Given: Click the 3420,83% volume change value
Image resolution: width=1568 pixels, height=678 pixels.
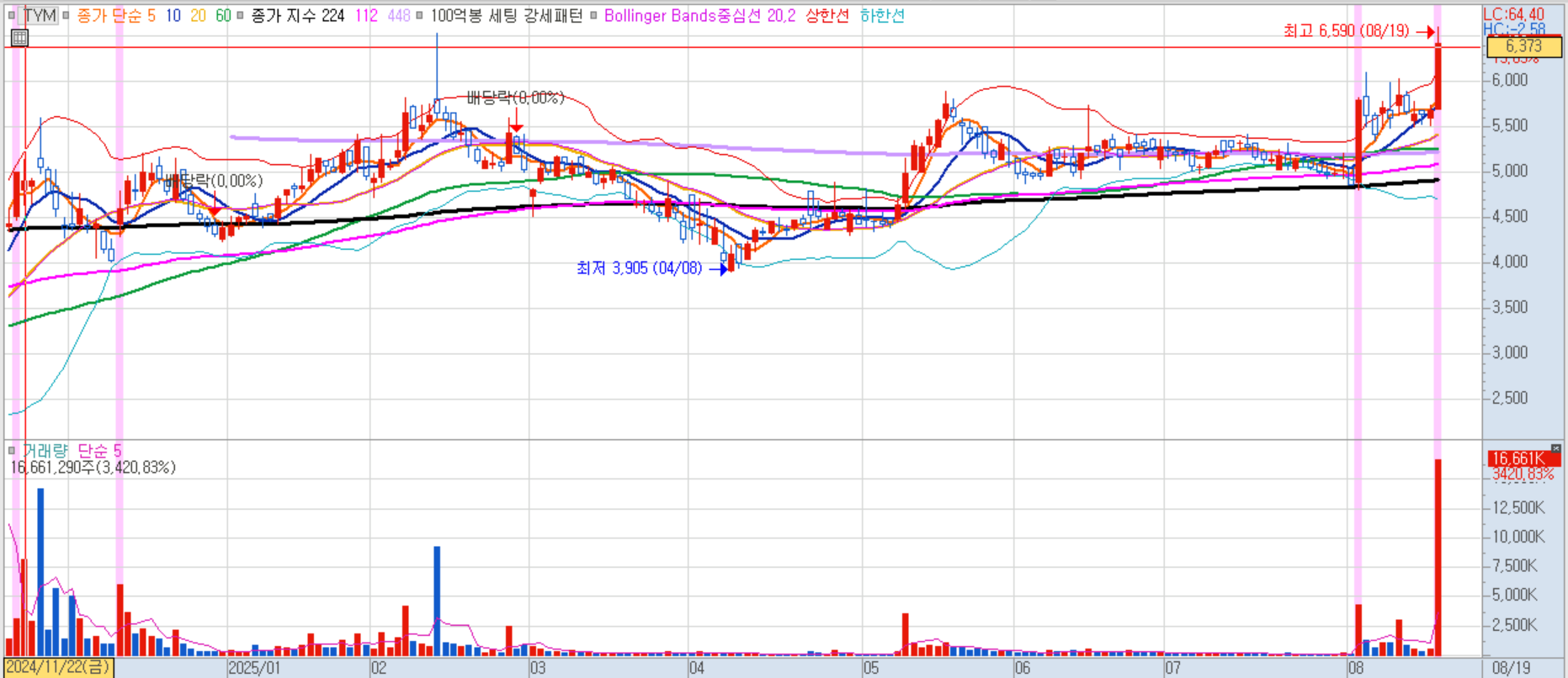Looking at the screenshot, I should click(1523, 474).
